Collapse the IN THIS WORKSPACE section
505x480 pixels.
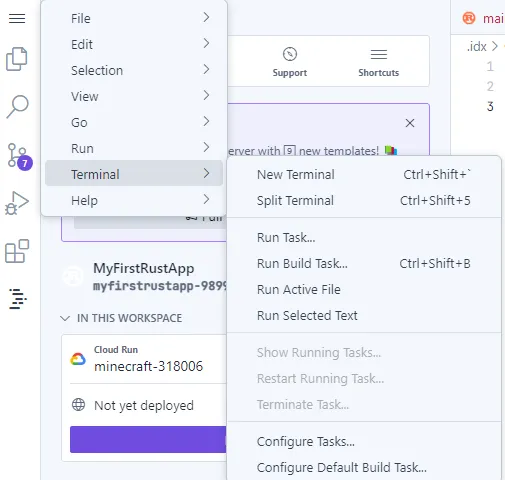point(65,318)
